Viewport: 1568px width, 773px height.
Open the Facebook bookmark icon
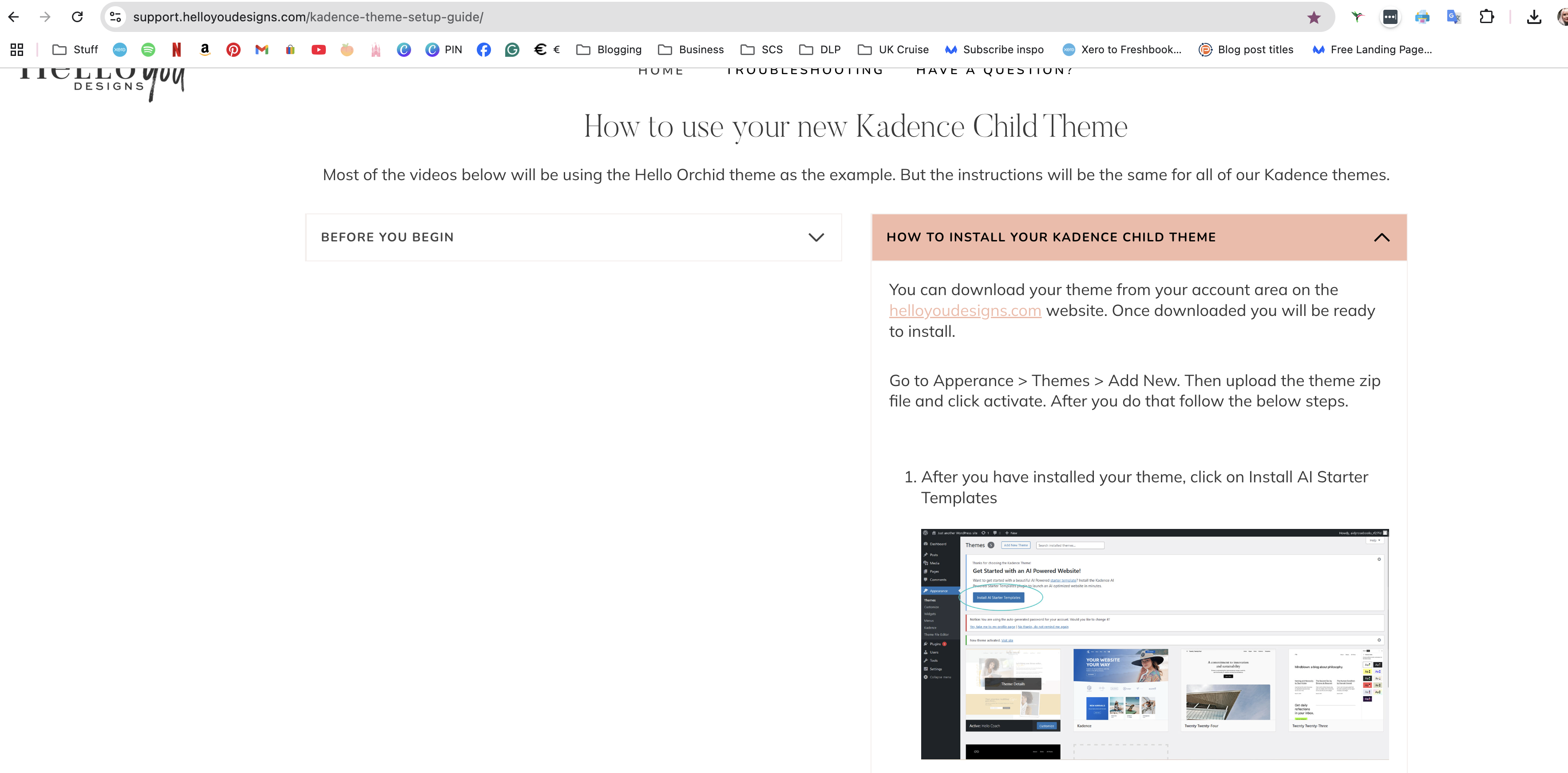pos(484,50)
